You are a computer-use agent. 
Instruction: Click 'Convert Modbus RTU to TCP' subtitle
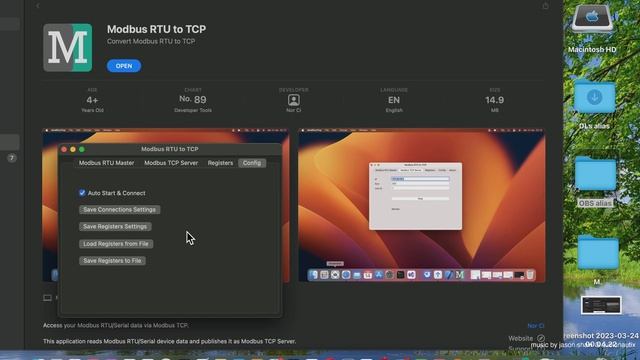pyautogui.click(x=151, y=41)
